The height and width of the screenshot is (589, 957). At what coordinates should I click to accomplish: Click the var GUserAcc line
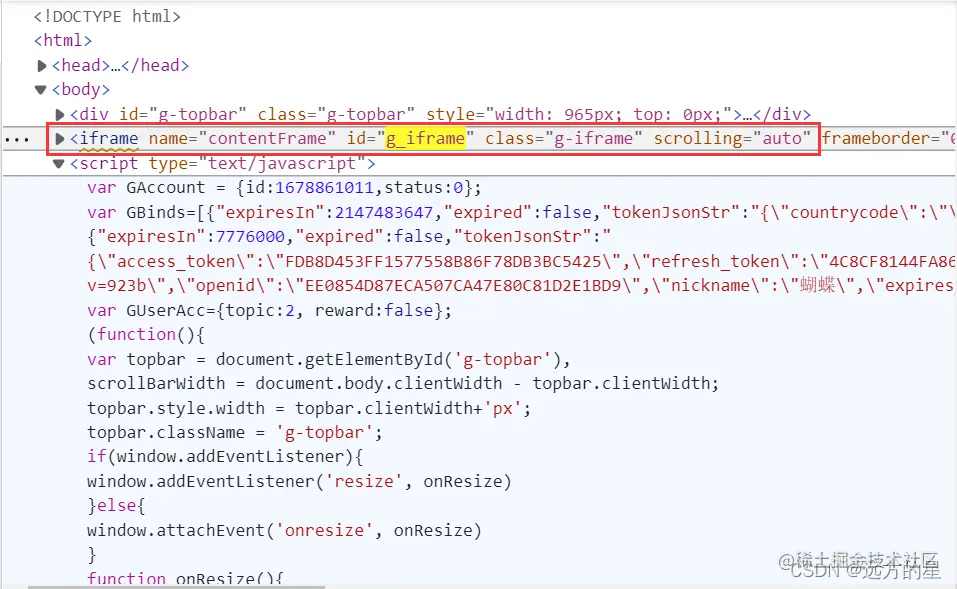[x=269, y=310]
